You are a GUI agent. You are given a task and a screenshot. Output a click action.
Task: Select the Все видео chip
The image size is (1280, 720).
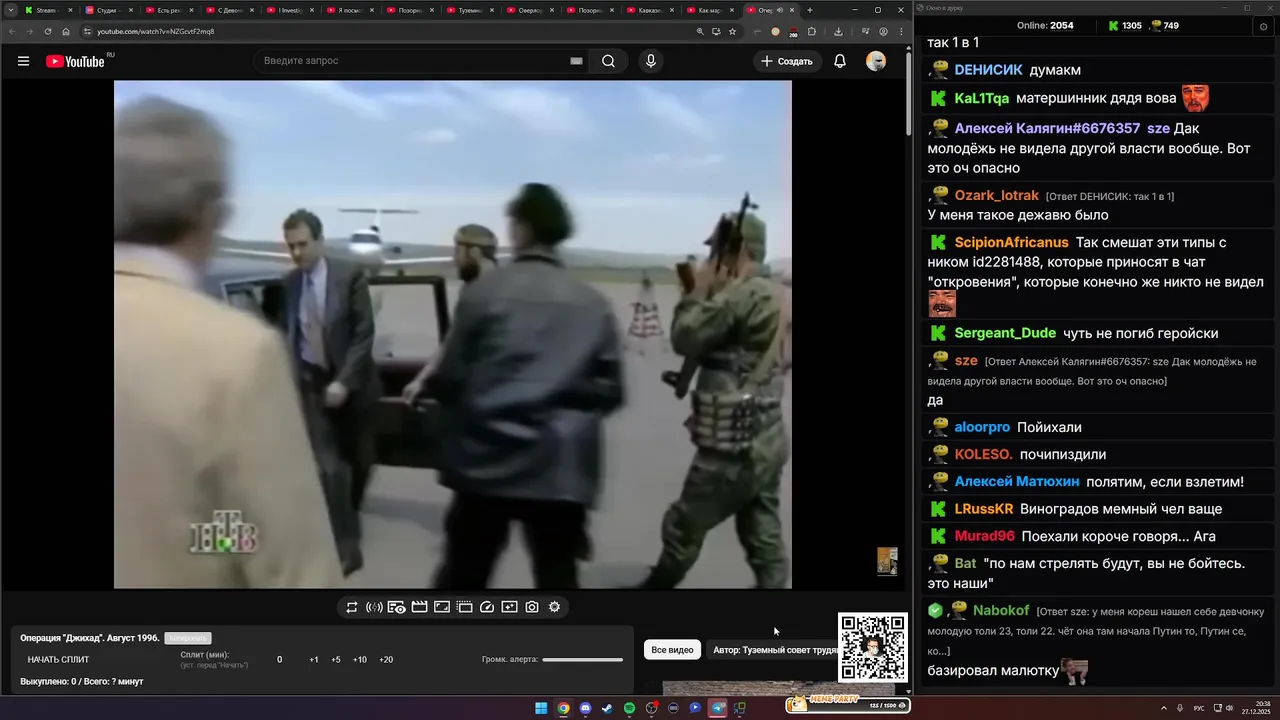[x=672, y=650]
